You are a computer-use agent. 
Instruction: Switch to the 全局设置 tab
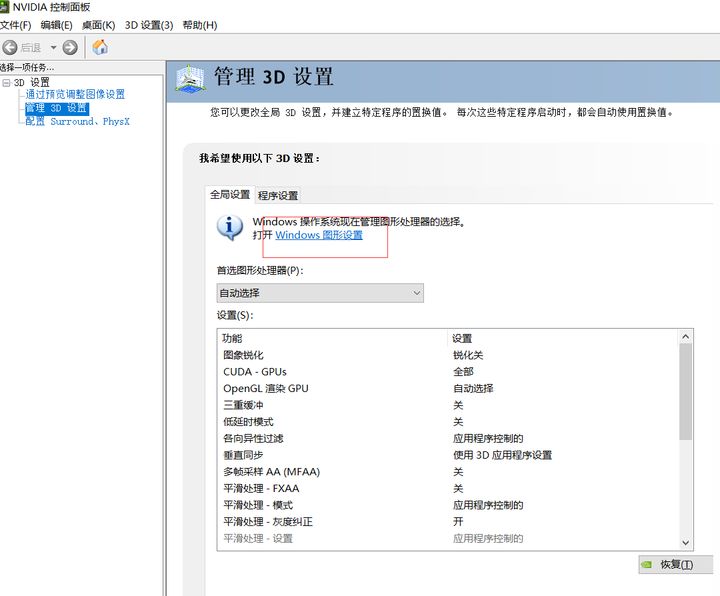coord(230,195)
